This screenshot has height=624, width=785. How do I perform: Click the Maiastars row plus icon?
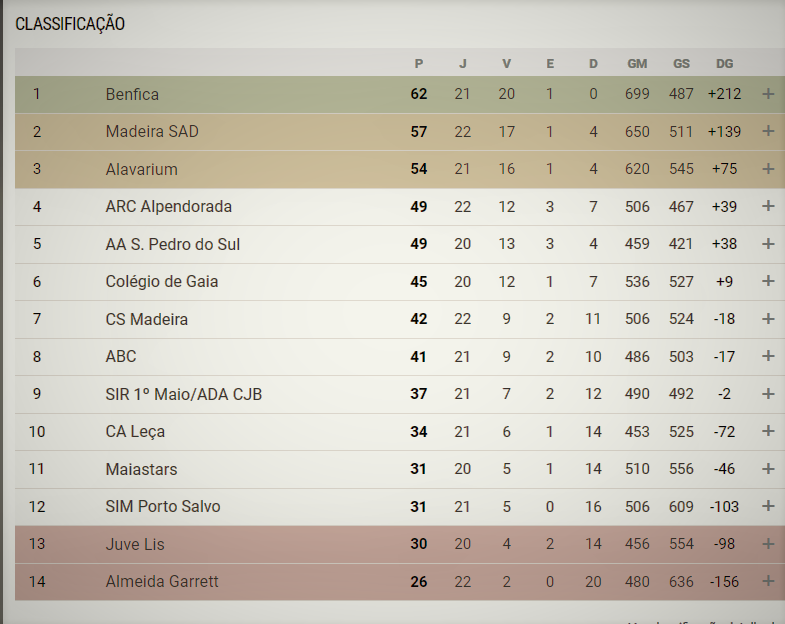click(768, 469)
